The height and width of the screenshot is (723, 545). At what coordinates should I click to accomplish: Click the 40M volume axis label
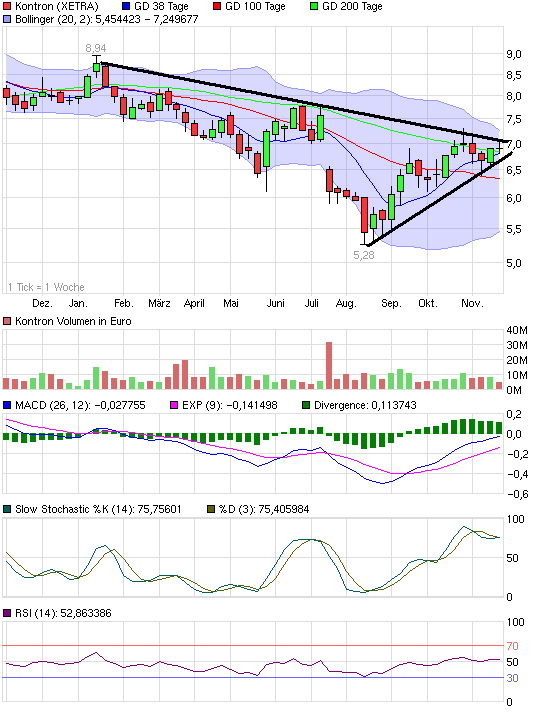517,330
